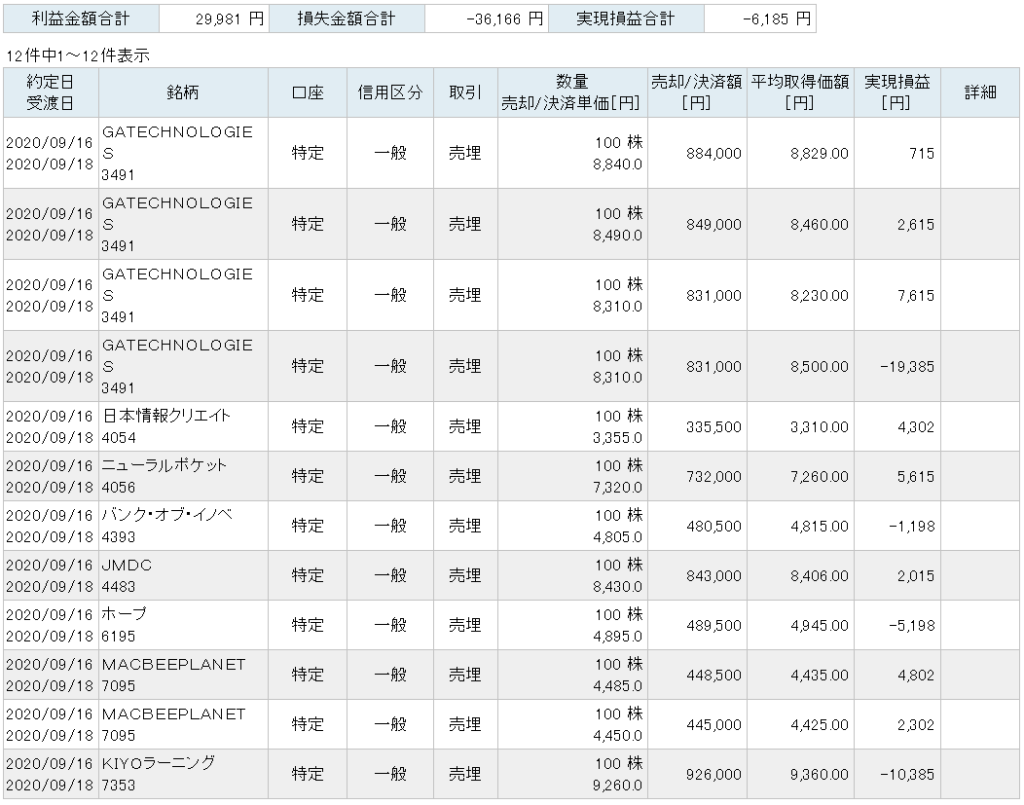Click the 利益金額合計 label
Viewport: 1024px width, 805px height.
coord(81,19)
